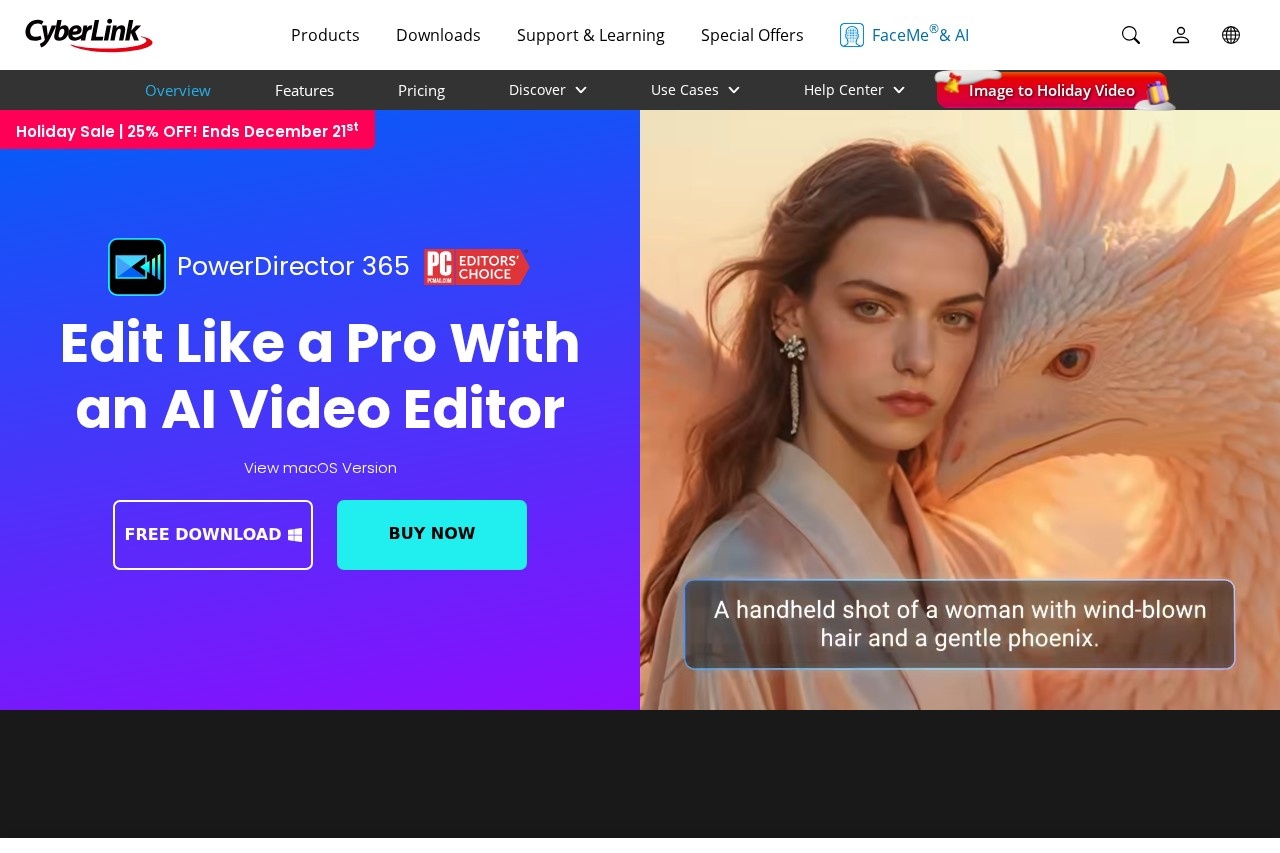Click the View macOS Version link
Image resolution: width=1280 pixels, height=853 pixels.
[x=320, y=468]
